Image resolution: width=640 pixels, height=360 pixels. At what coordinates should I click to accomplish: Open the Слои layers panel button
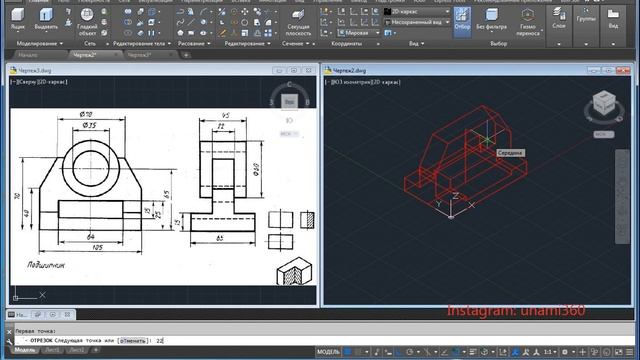pyautogui.click(x=559, y=19)
